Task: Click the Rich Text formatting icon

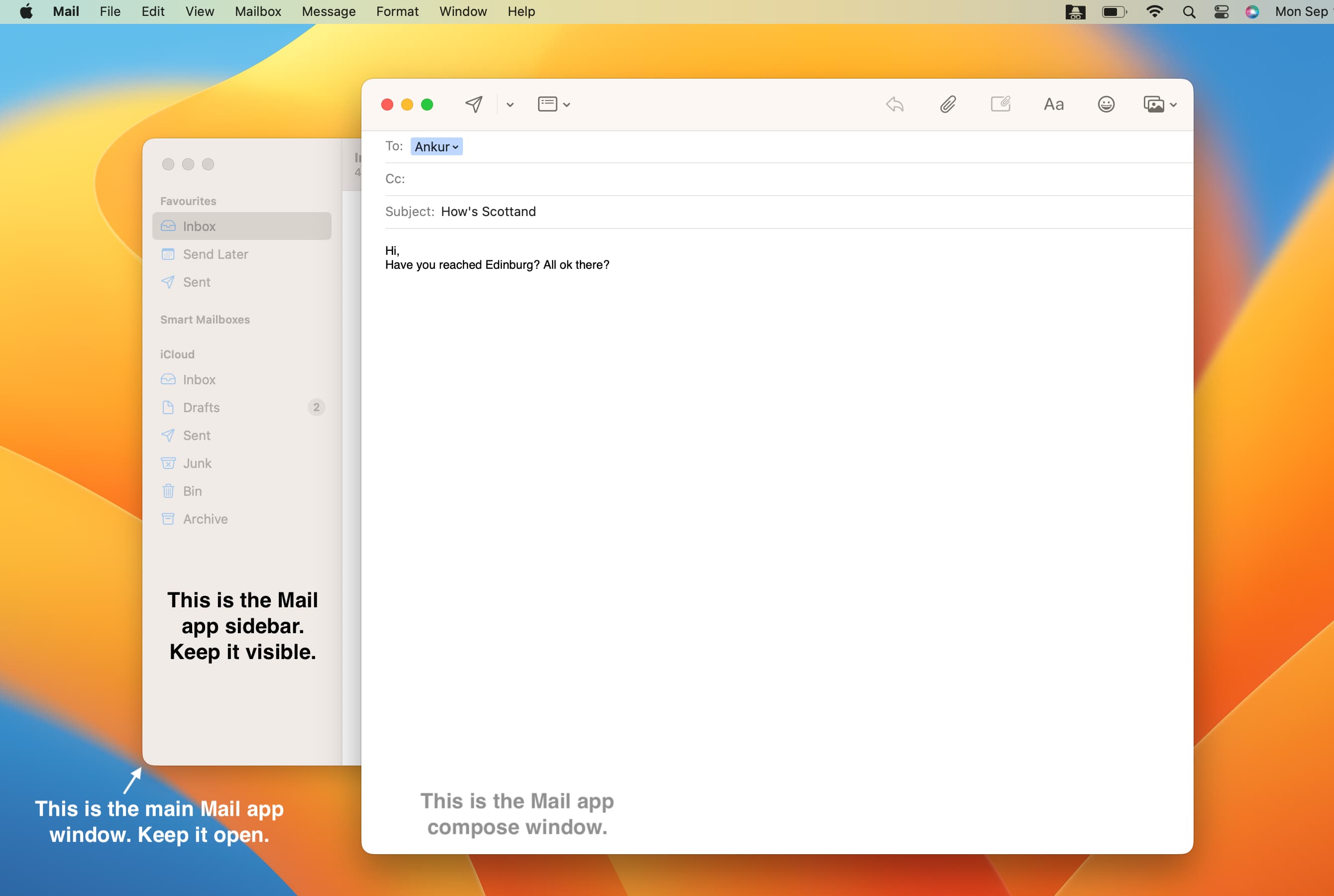Action: (x=1053, y=104)
